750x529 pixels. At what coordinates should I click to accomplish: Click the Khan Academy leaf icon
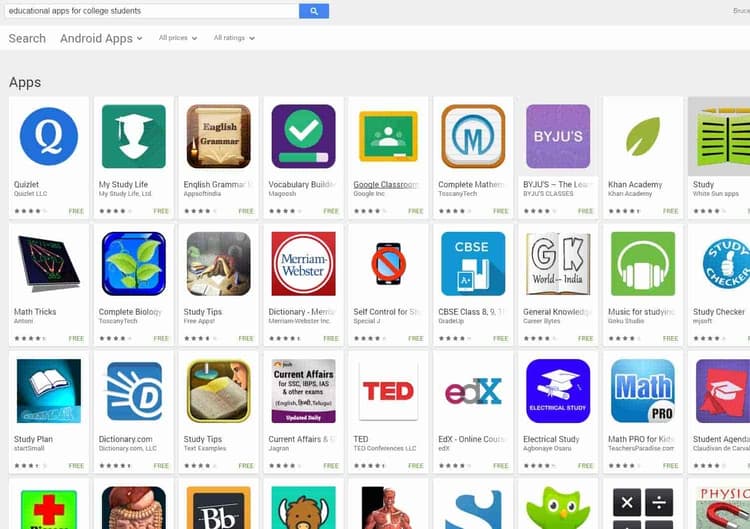(x=643, y=136)
